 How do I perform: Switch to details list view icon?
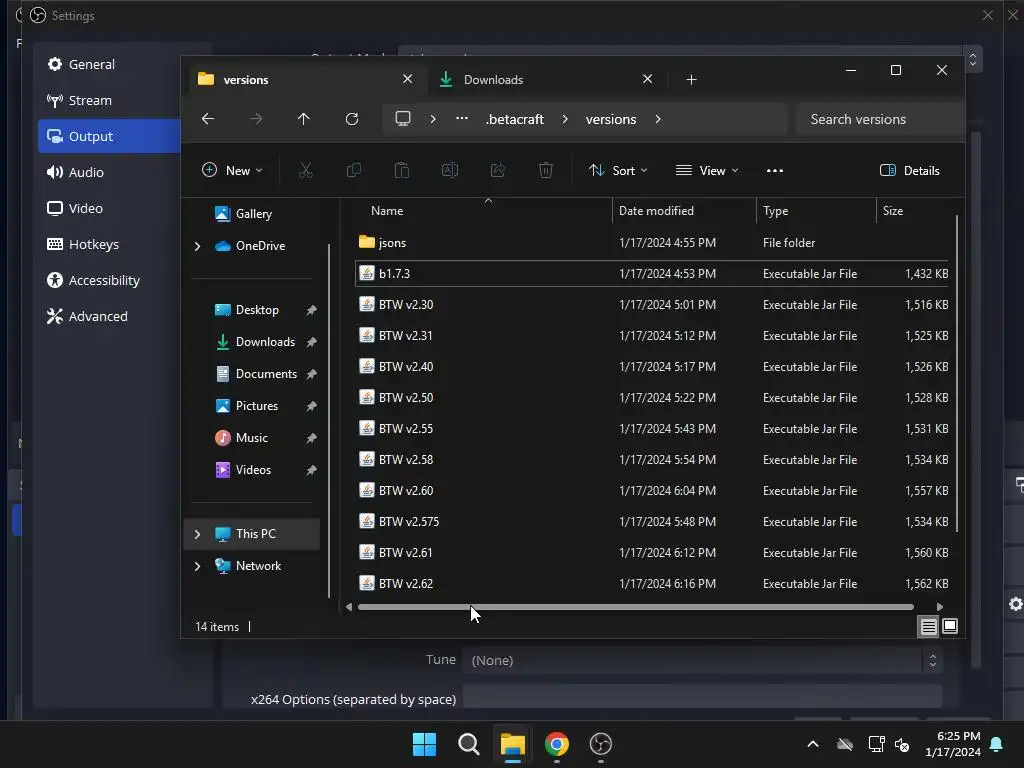coord(928,626)
